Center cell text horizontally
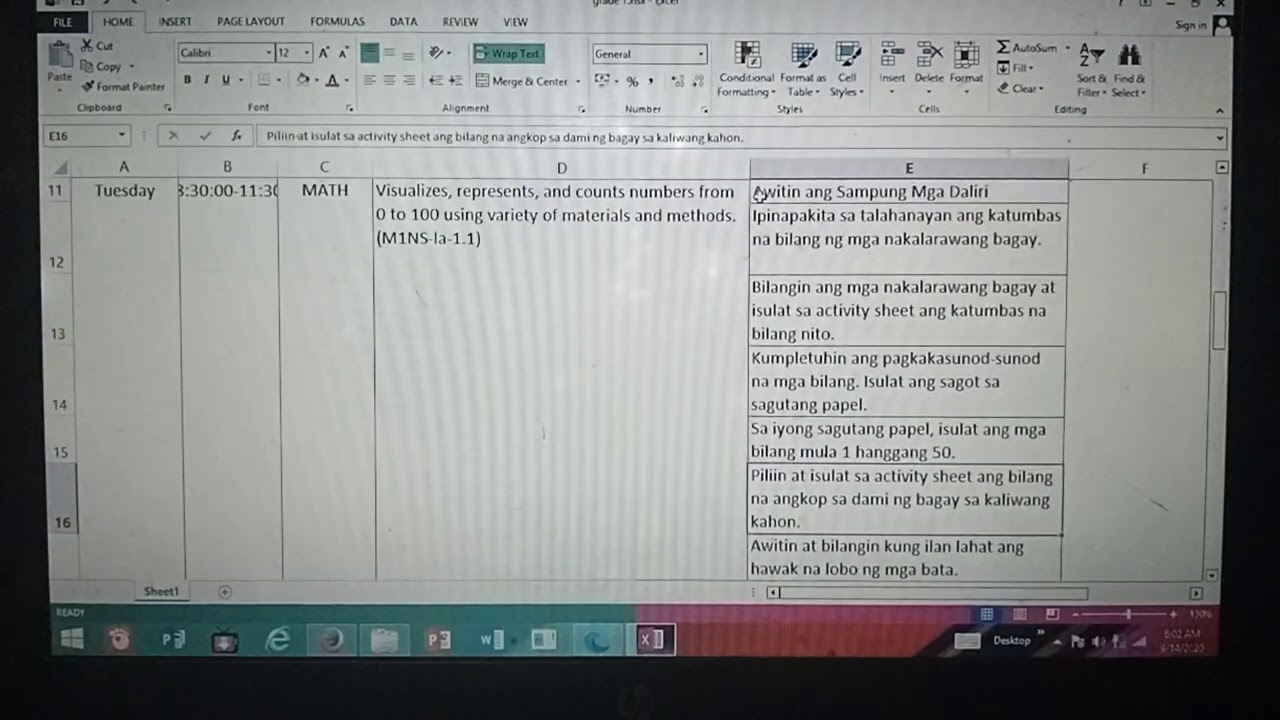This screenshot has width=1280, height=720. 390,81
